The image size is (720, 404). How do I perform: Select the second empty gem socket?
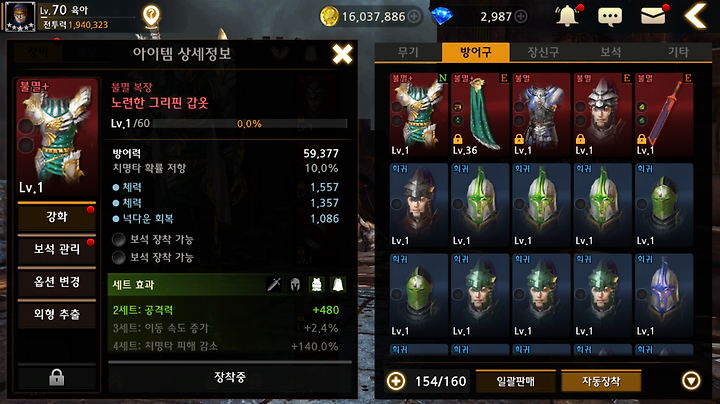(x=119, y=257)
